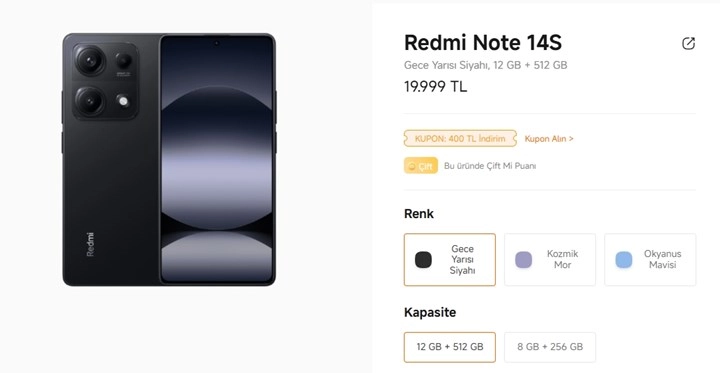Click the Redmi Note 14S title
720x373 pixels.
[x=483, y=43]
